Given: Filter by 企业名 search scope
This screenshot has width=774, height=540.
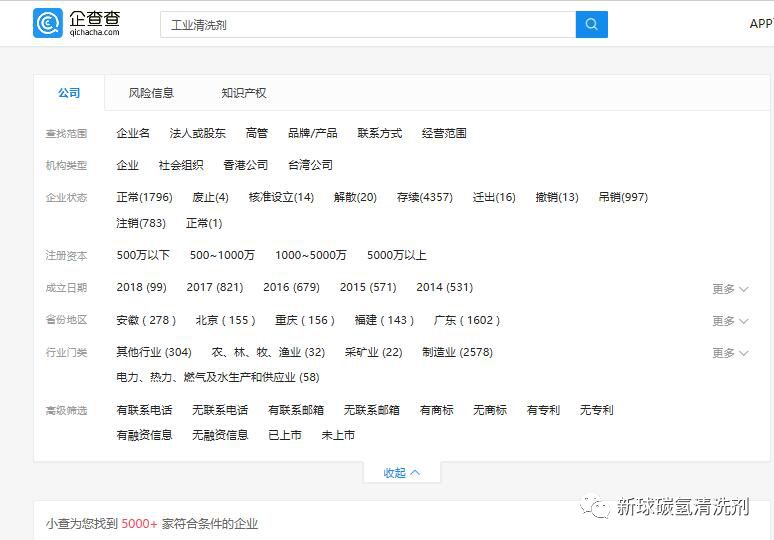Looking at the screenshot, I should coord(133,133).
